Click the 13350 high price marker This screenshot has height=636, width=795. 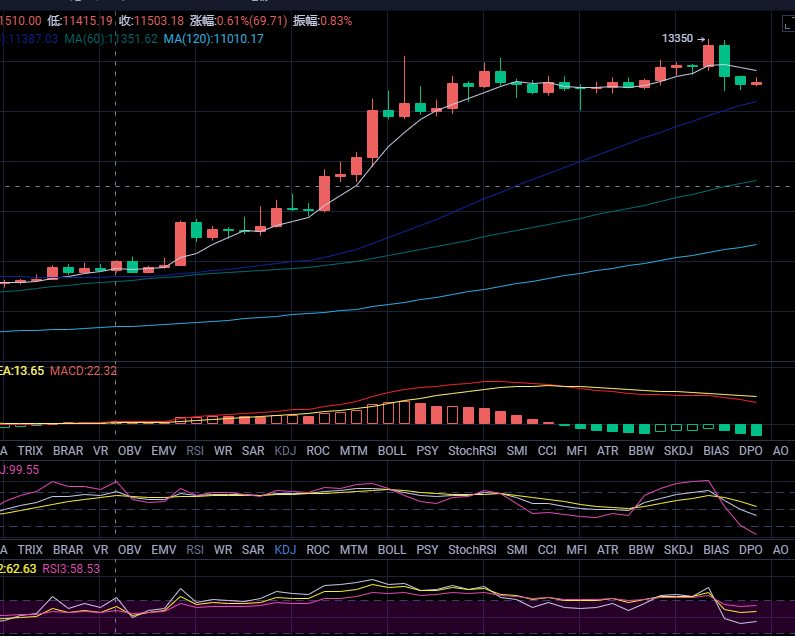point(677,38)
